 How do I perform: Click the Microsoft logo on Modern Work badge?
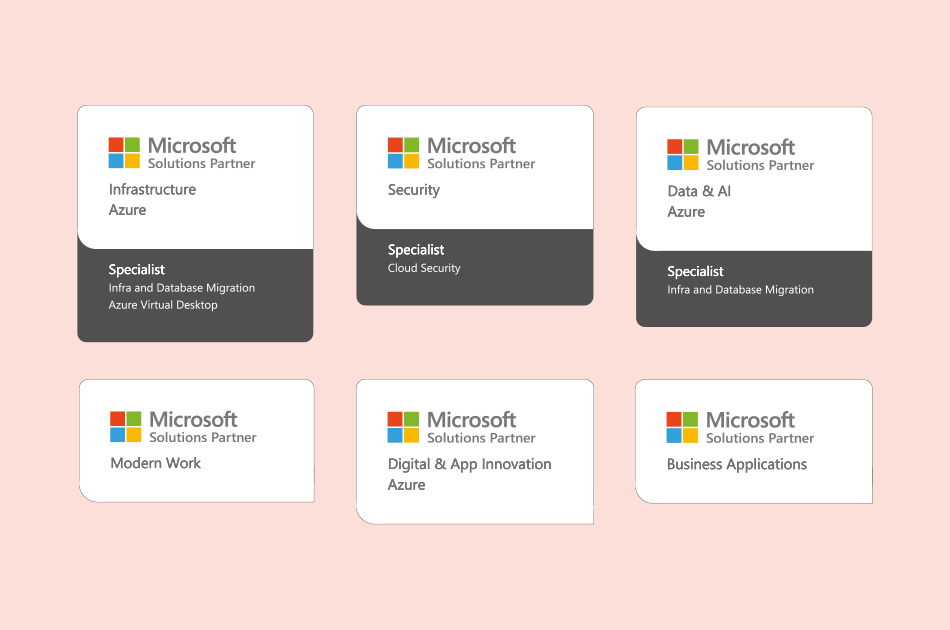click(126, 426)
